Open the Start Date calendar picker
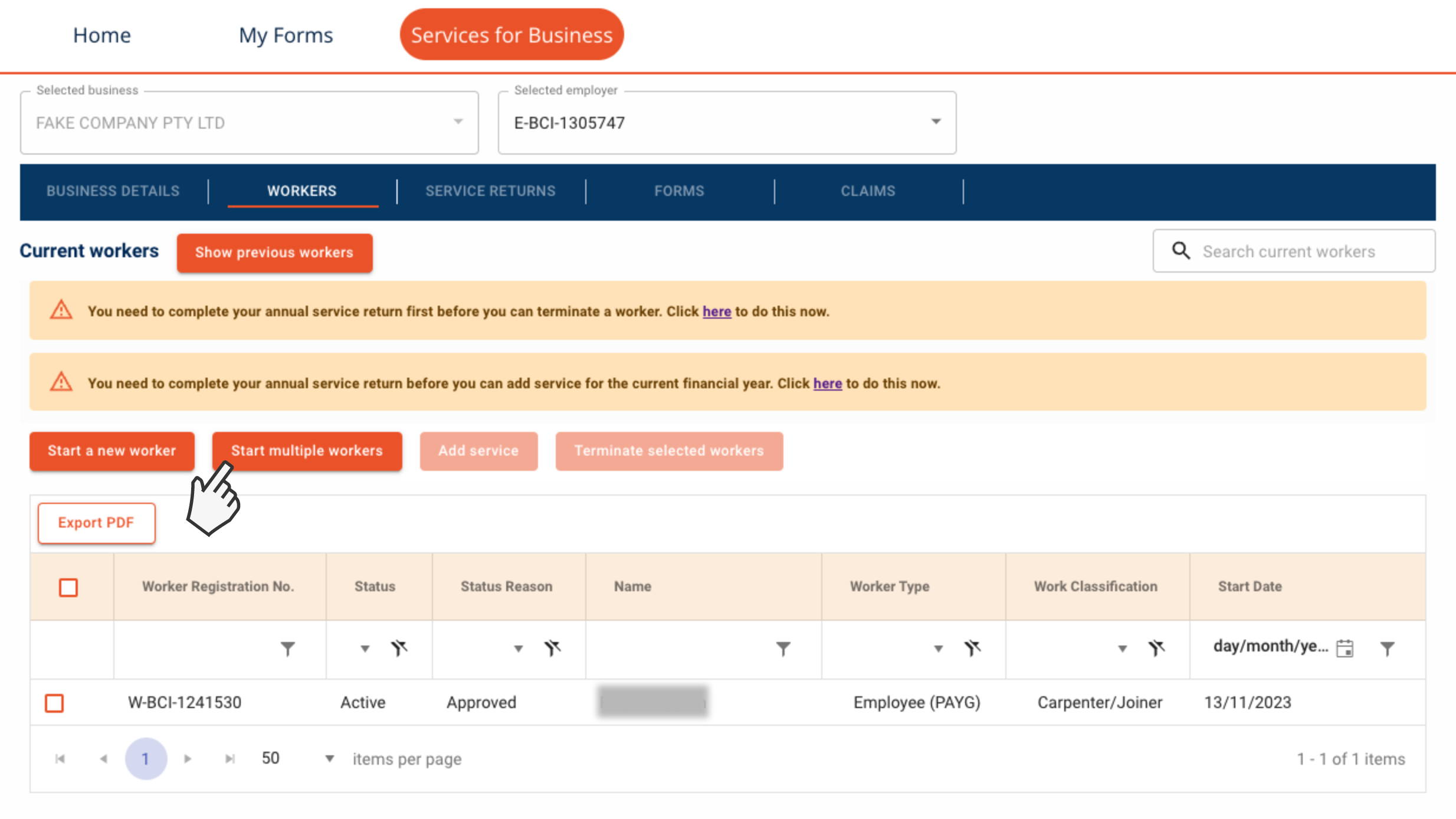Screen dimensions: 1456x819 (1344, 648)
